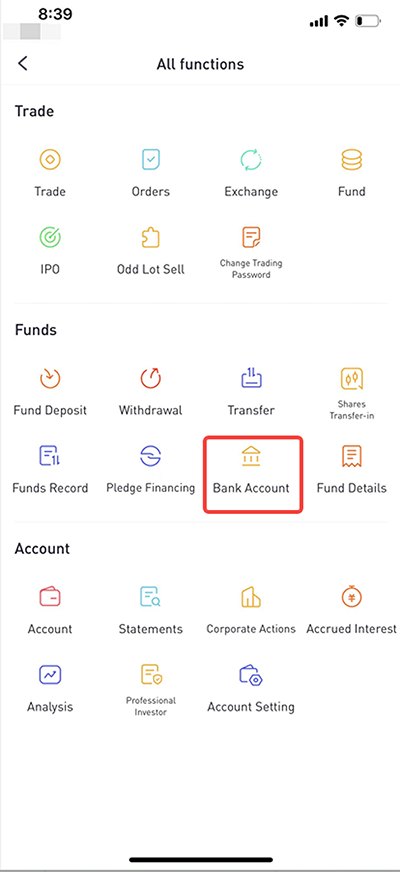Viewport: 400px width, 872px height.
Task: Open the Fund coins icon
Action: 352,160
